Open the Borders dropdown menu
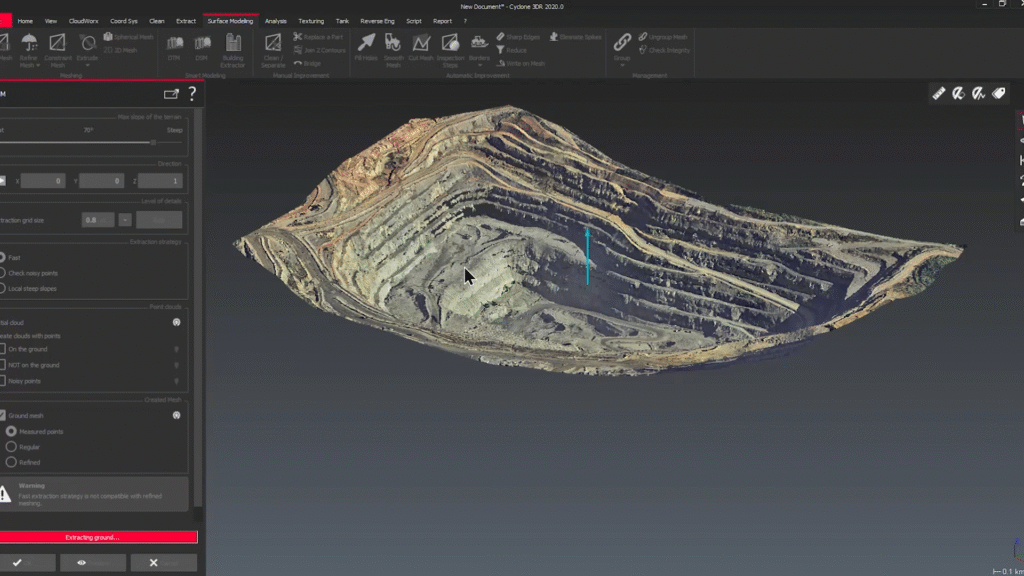This screenshot has width=1024, height=576. click(479, 65)
